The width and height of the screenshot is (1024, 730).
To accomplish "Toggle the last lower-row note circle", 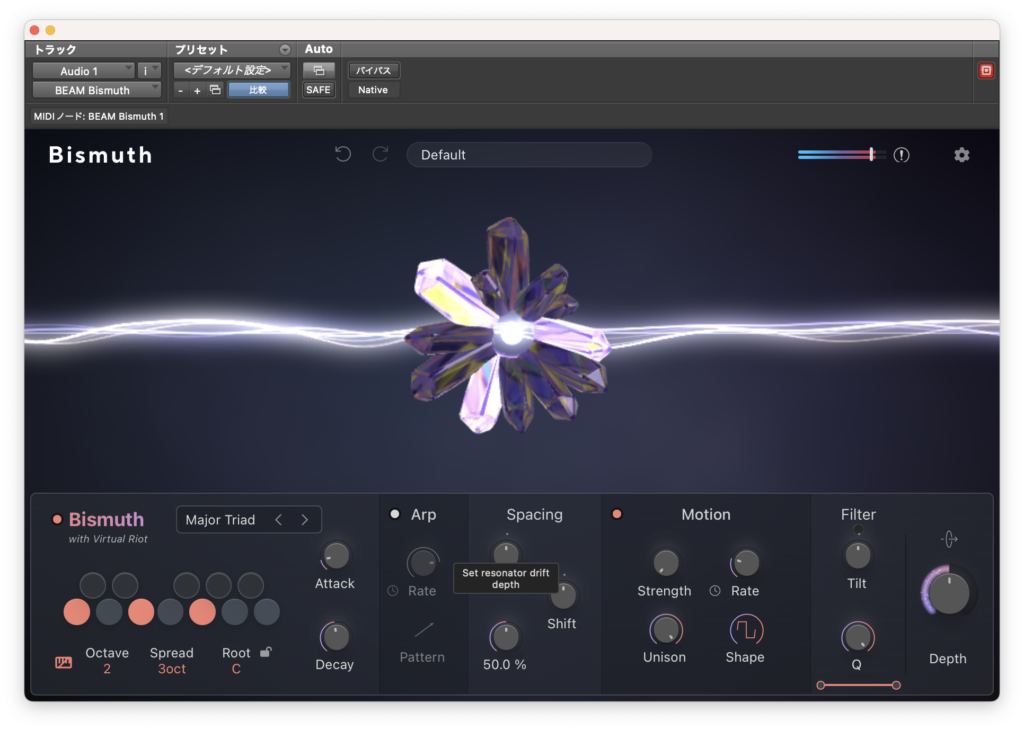I will tap(266, 612).
